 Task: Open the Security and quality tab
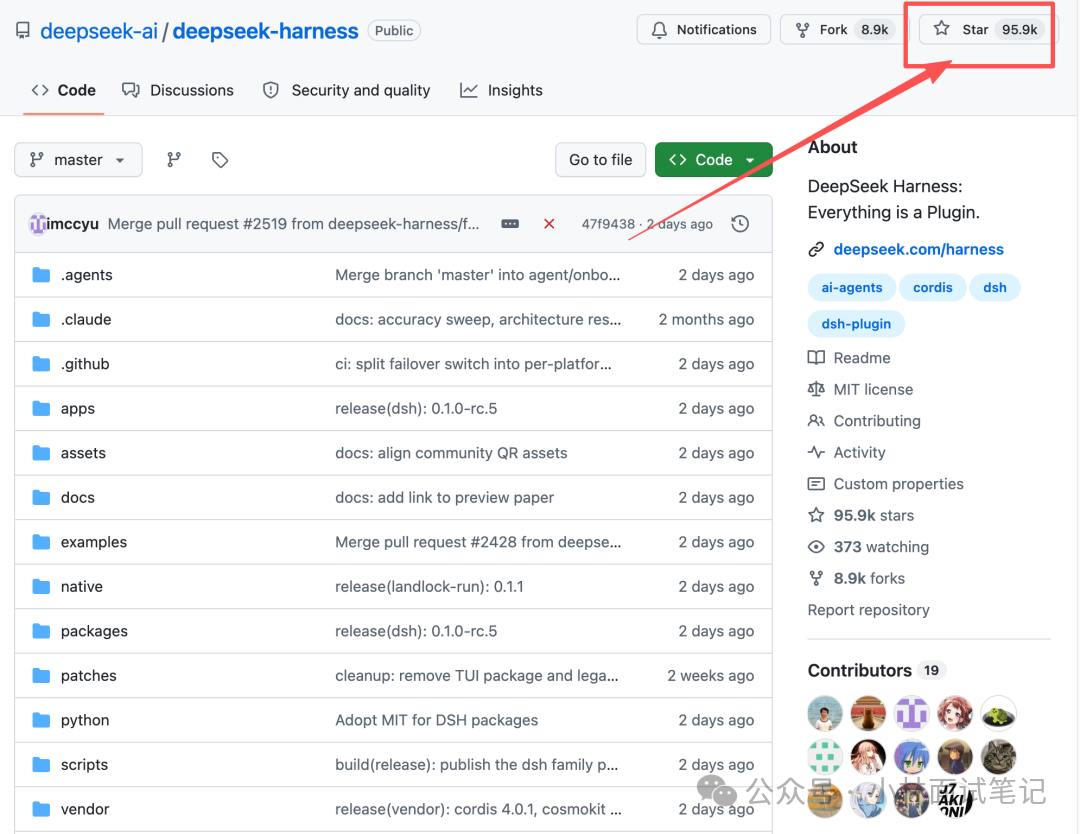346,90
